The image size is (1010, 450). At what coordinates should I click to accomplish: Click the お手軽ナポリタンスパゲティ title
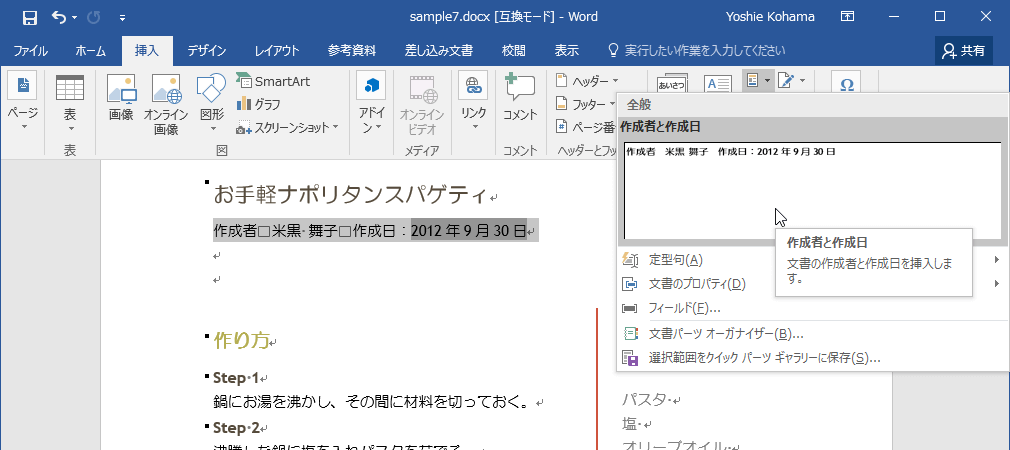pyautogui.click(x=352, y=193)
